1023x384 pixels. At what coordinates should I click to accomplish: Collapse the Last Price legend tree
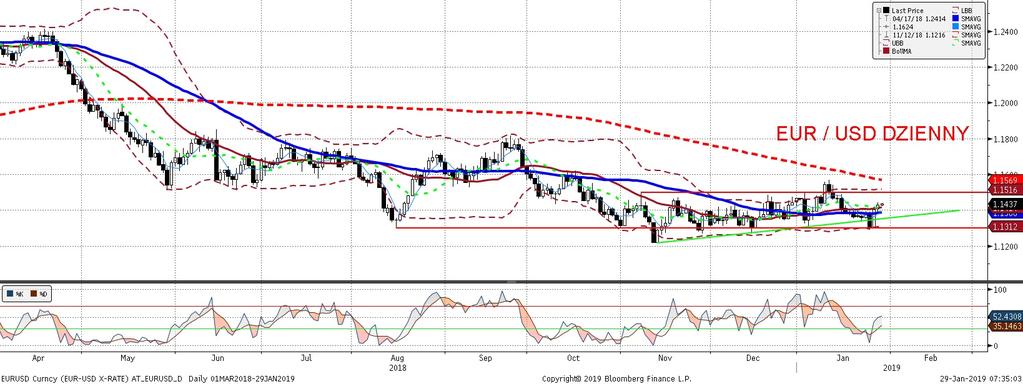coord(879,10)
